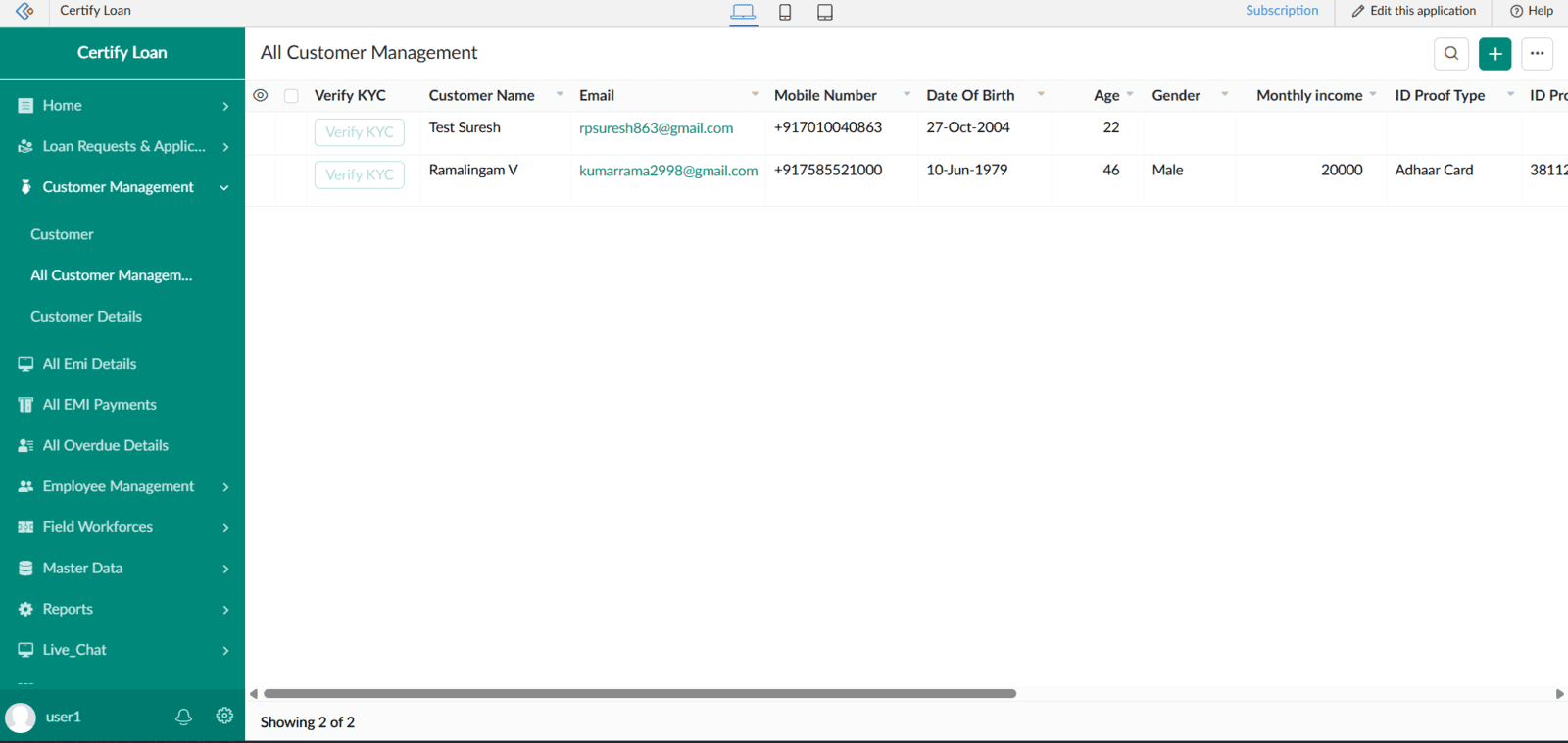Open Customer Details in sidebar

click(86, 317)
